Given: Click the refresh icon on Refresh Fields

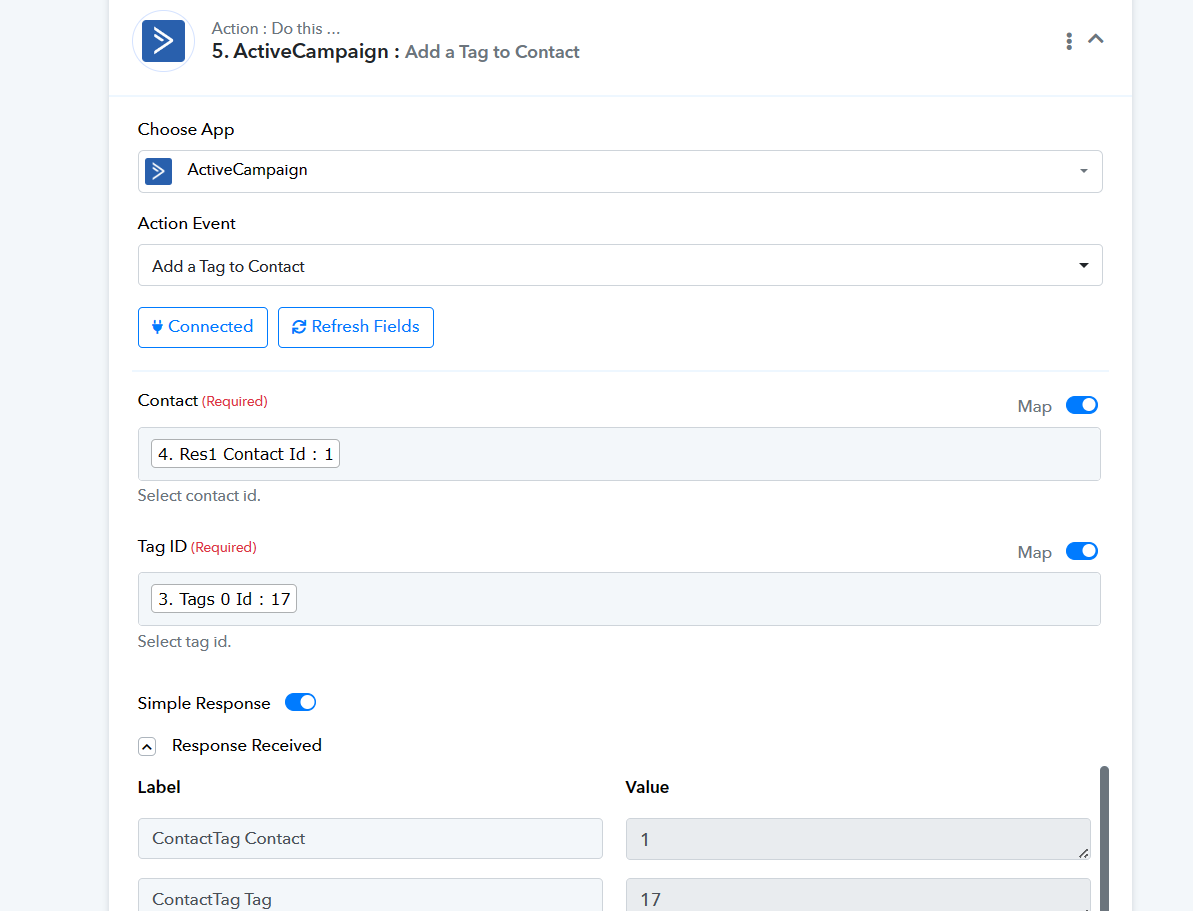Looking at the screenshot, I should [x=299, y=327].
